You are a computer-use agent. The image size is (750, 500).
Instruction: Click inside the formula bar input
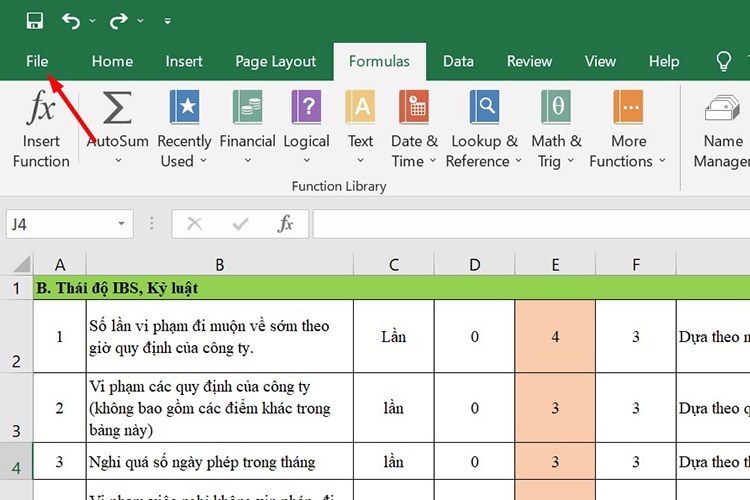531,224
